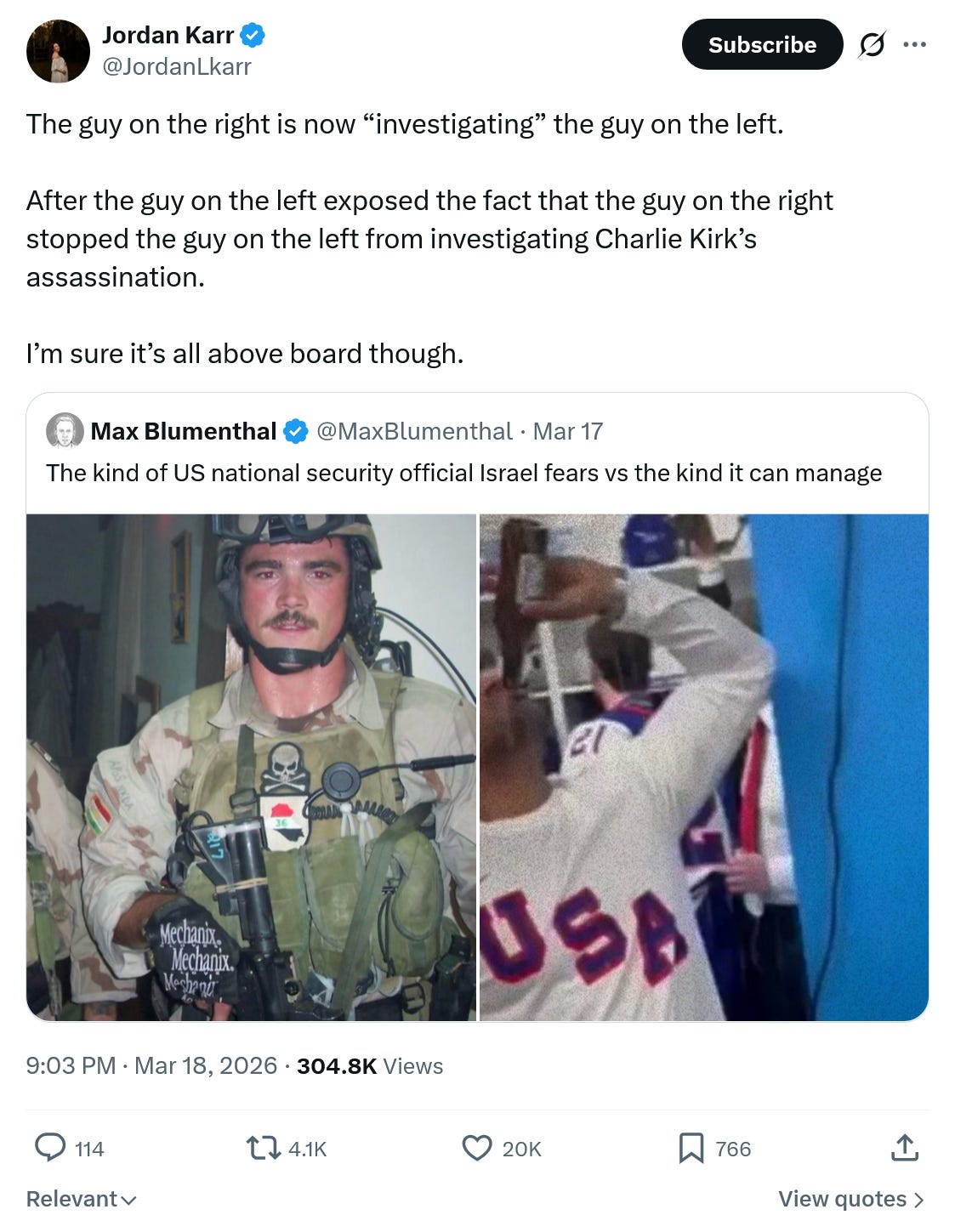Share the post via upload icon
Screen dimensions: 955x1232
click(905, 1148)
